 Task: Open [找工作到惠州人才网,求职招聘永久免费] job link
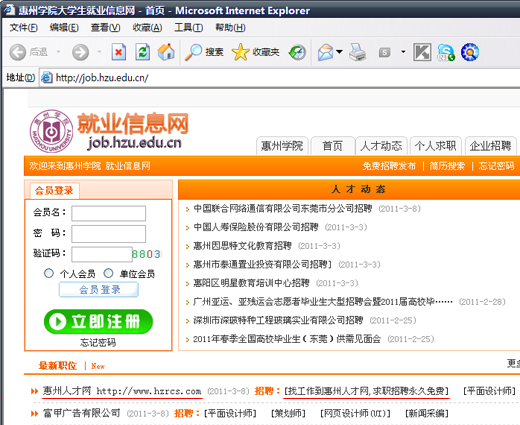[366, 391]
